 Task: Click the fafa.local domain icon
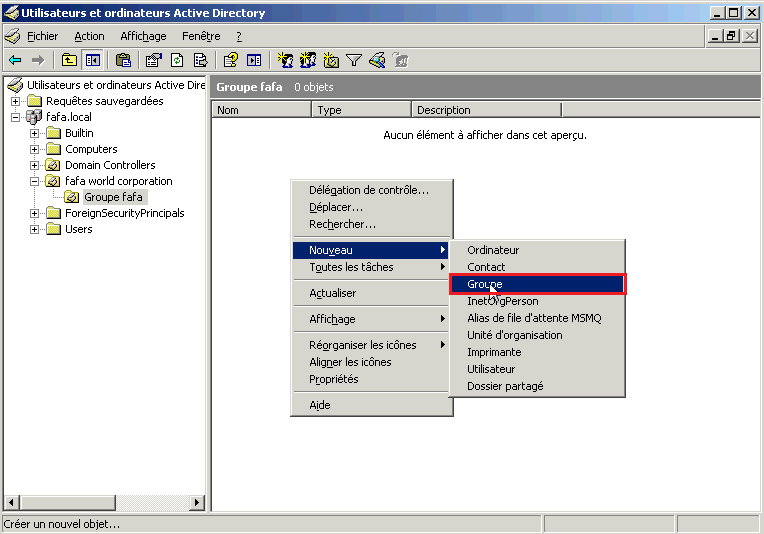tap(34, 117)
